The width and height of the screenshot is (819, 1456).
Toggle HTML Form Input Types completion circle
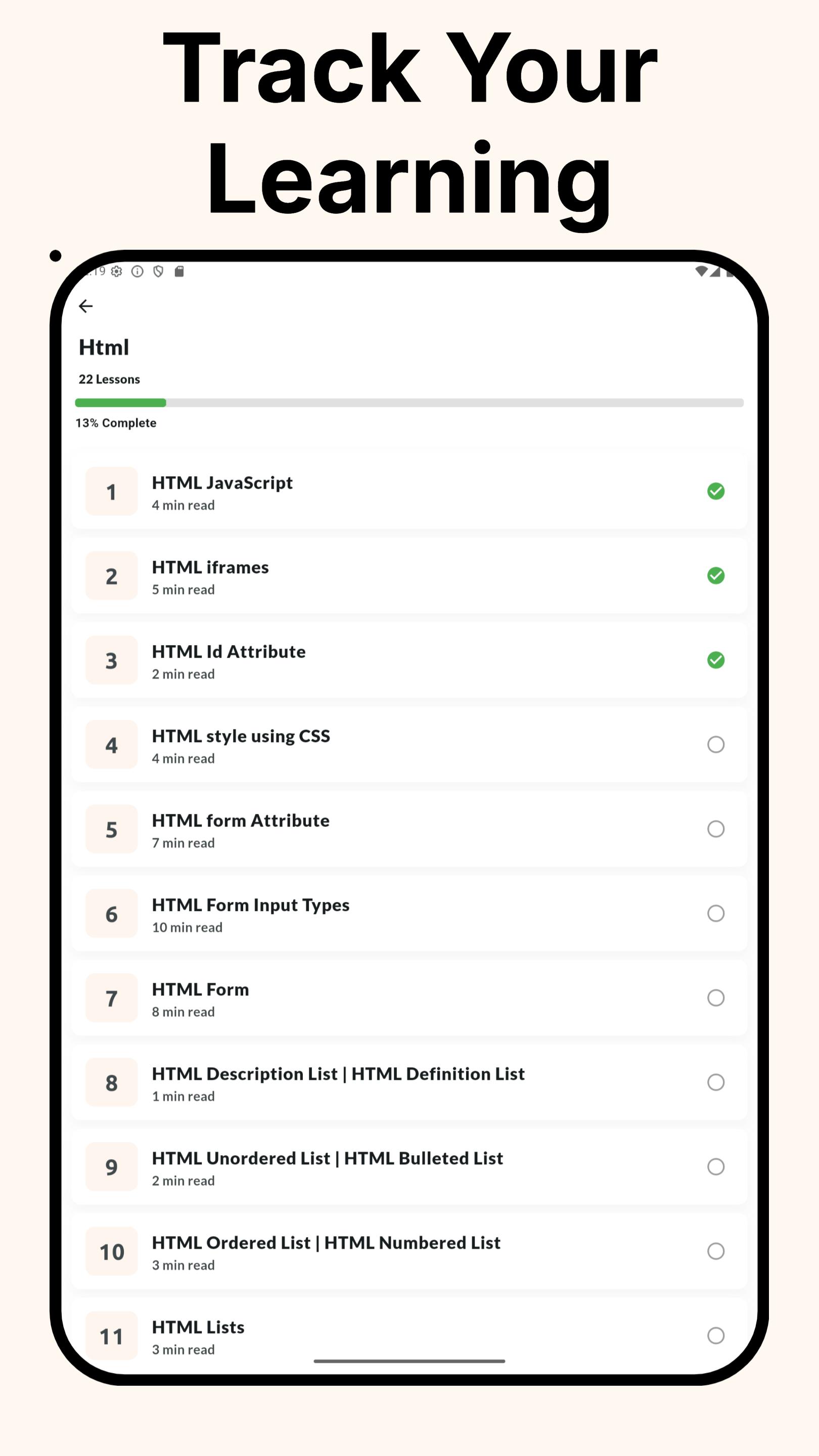(715, 914)
